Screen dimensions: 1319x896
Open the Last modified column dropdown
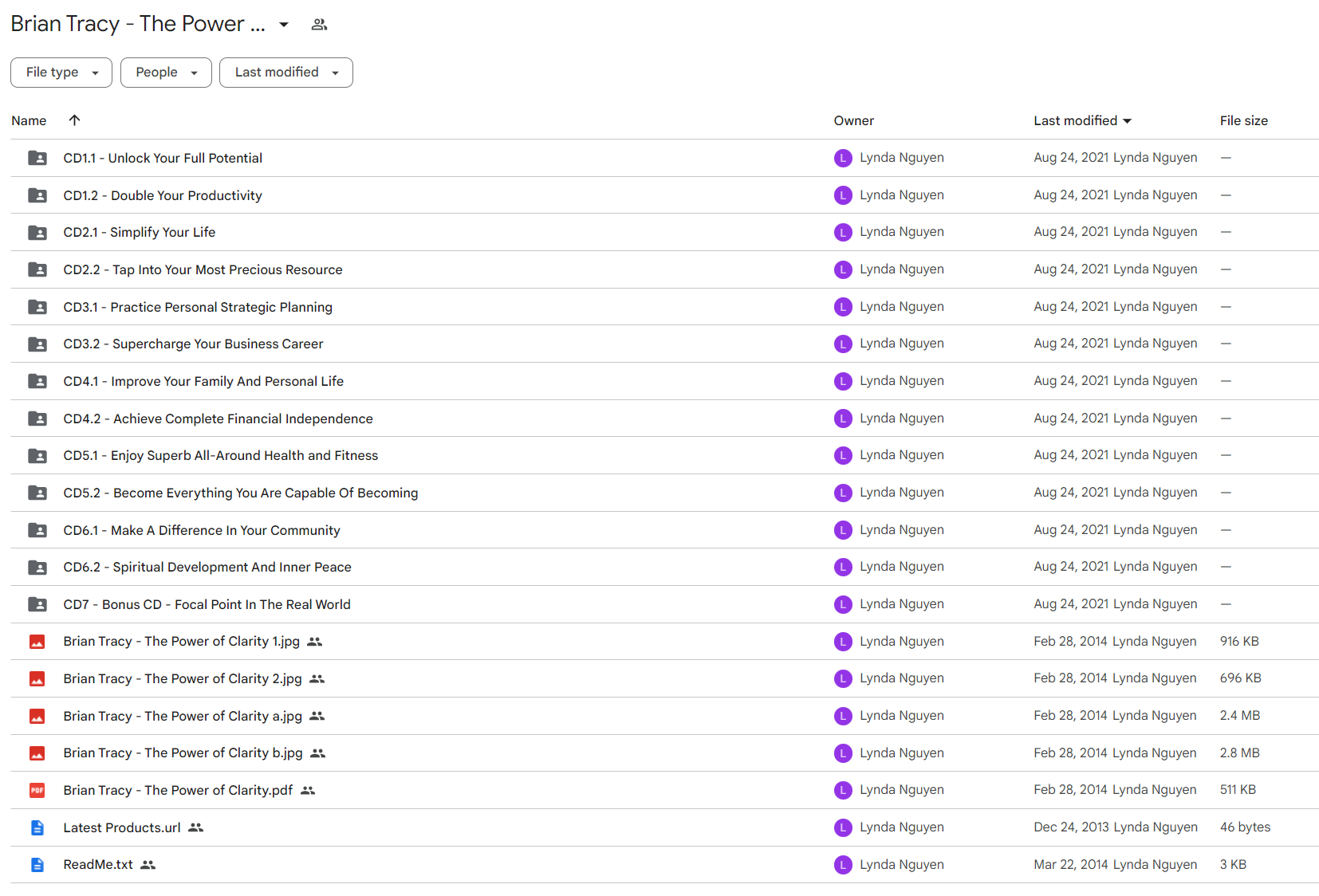pos(1128,121)
